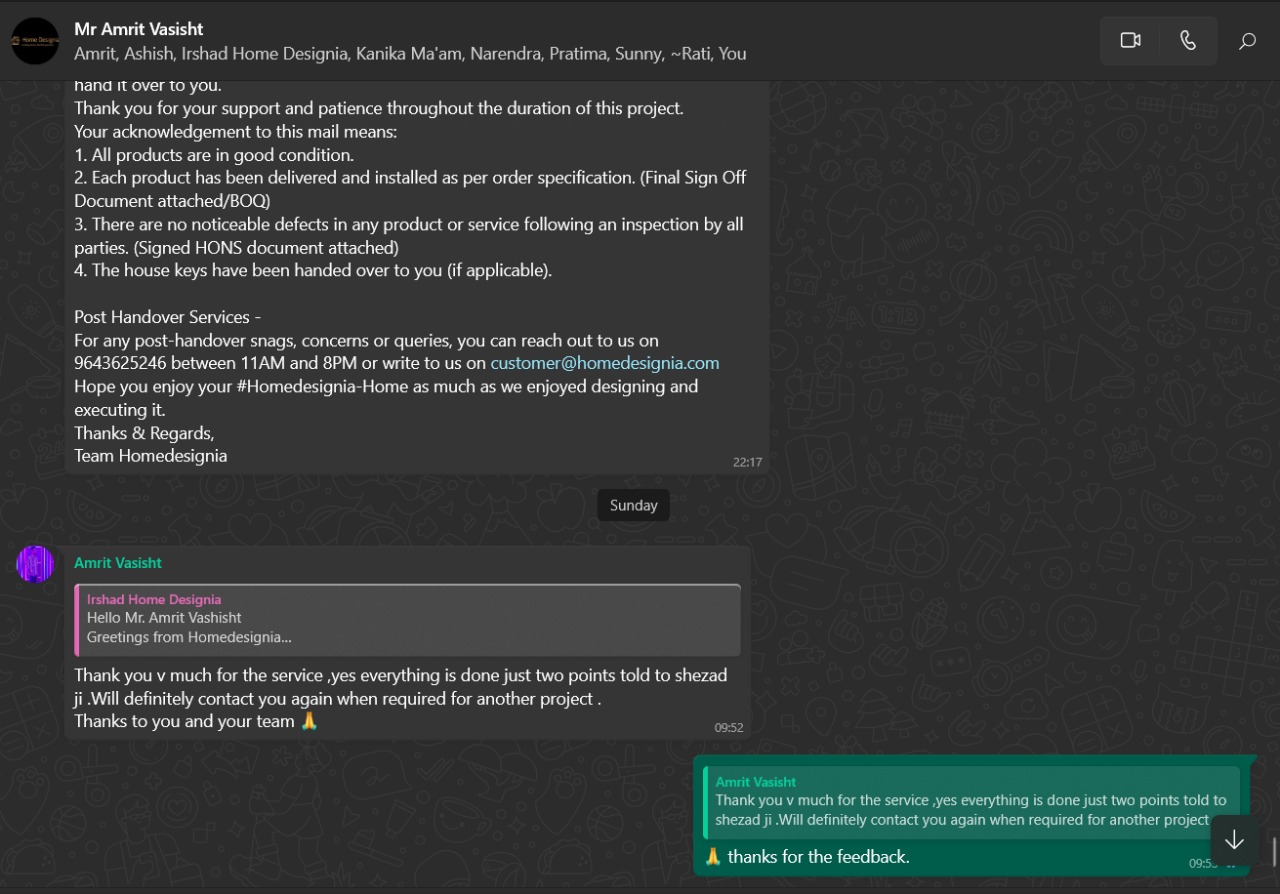Screen dimensions: 1280x894
Task: Jump to quoted Amrit Vasisht message in reply
Action: click(971, 802)
